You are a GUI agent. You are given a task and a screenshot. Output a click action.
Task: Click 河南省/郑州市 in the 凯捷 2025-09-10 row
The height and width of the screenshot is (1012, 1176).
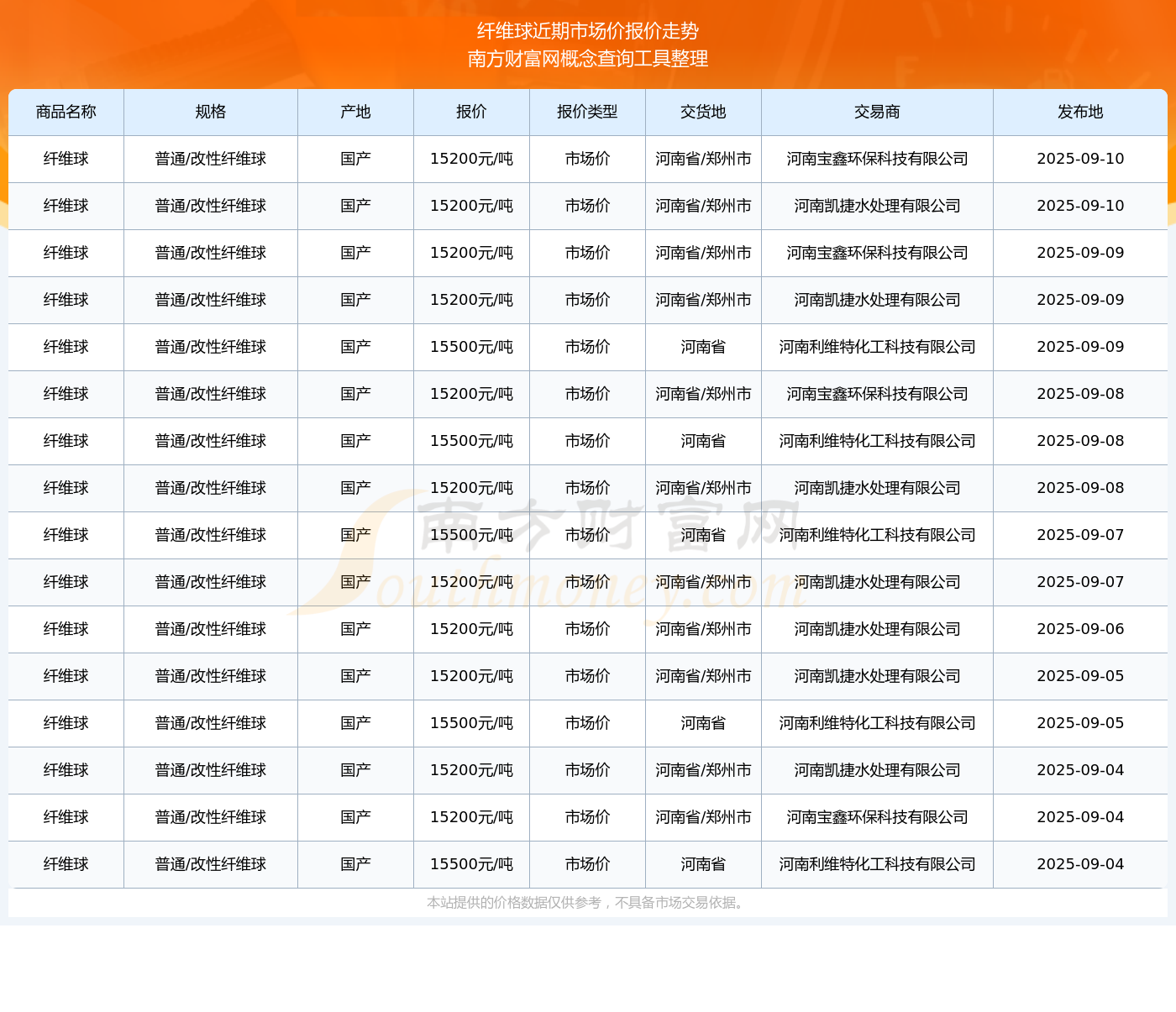(x=704, y=206)
